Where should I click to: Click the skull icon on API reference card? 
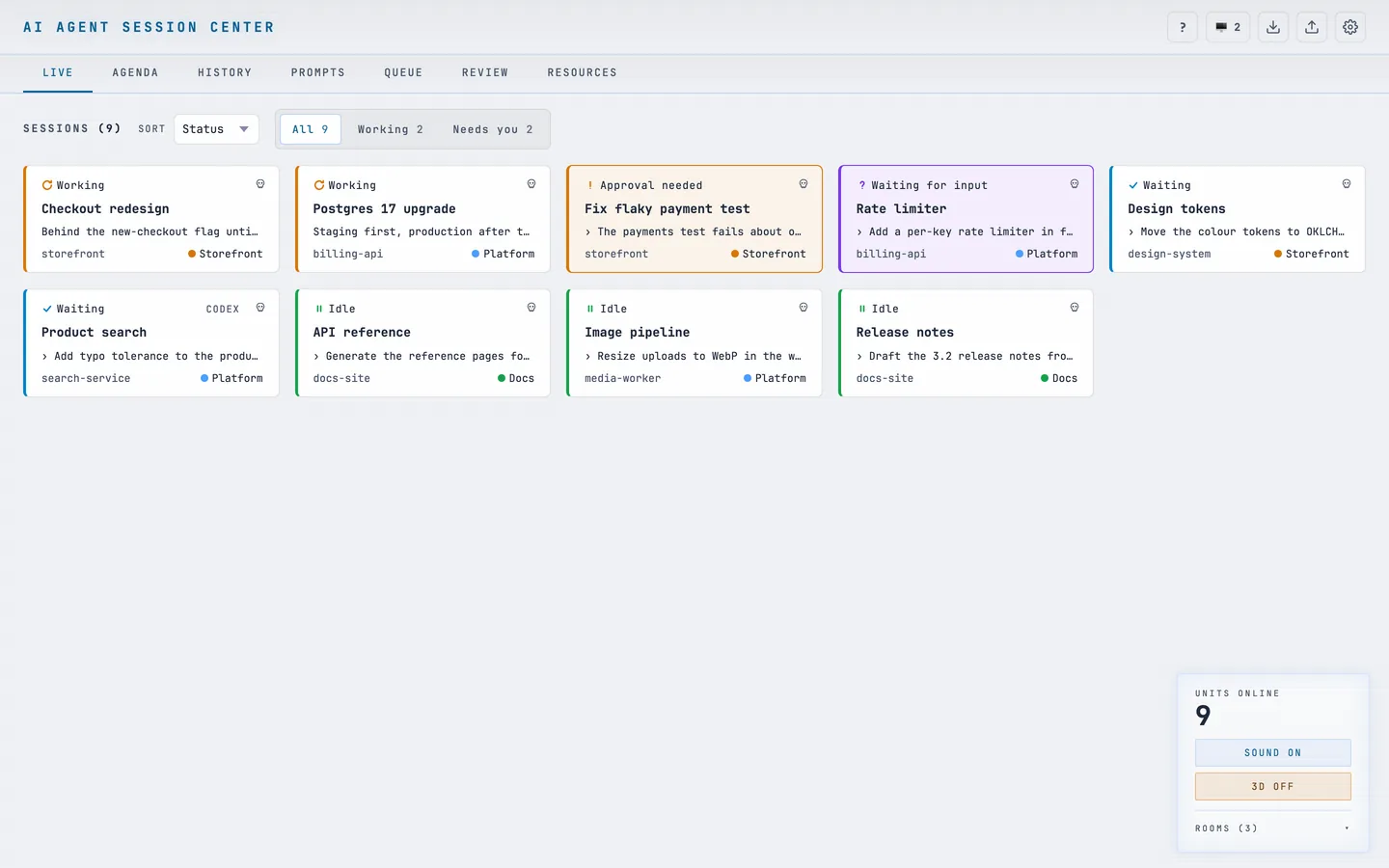coord(531,308)
